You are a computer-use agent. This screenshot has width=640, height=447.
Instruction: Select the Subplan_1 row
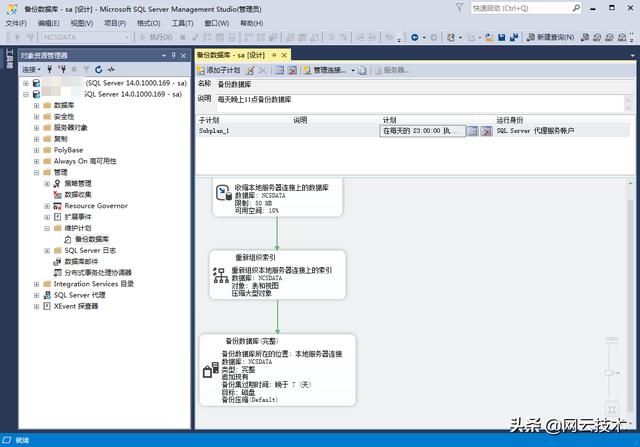[413, 131]
